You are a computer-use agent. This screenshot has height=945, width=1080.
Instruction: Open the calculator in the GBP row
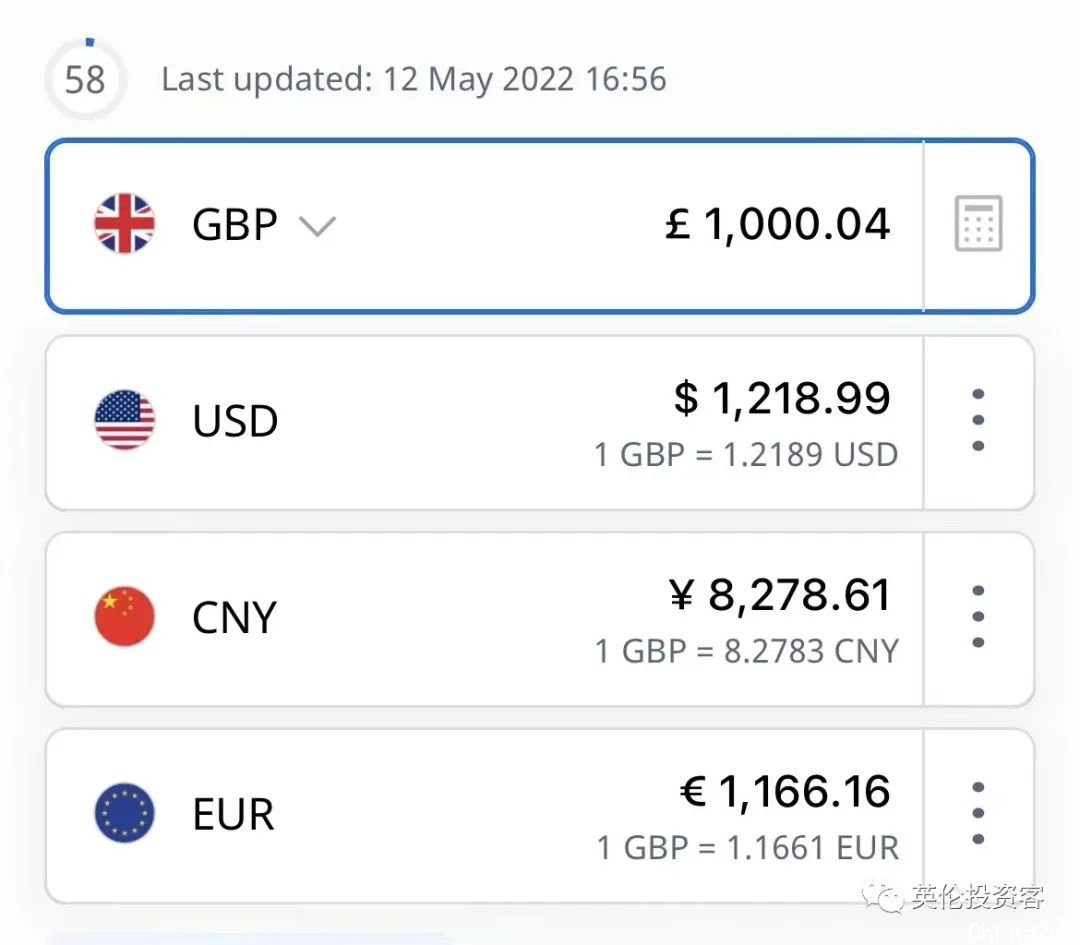978,224
